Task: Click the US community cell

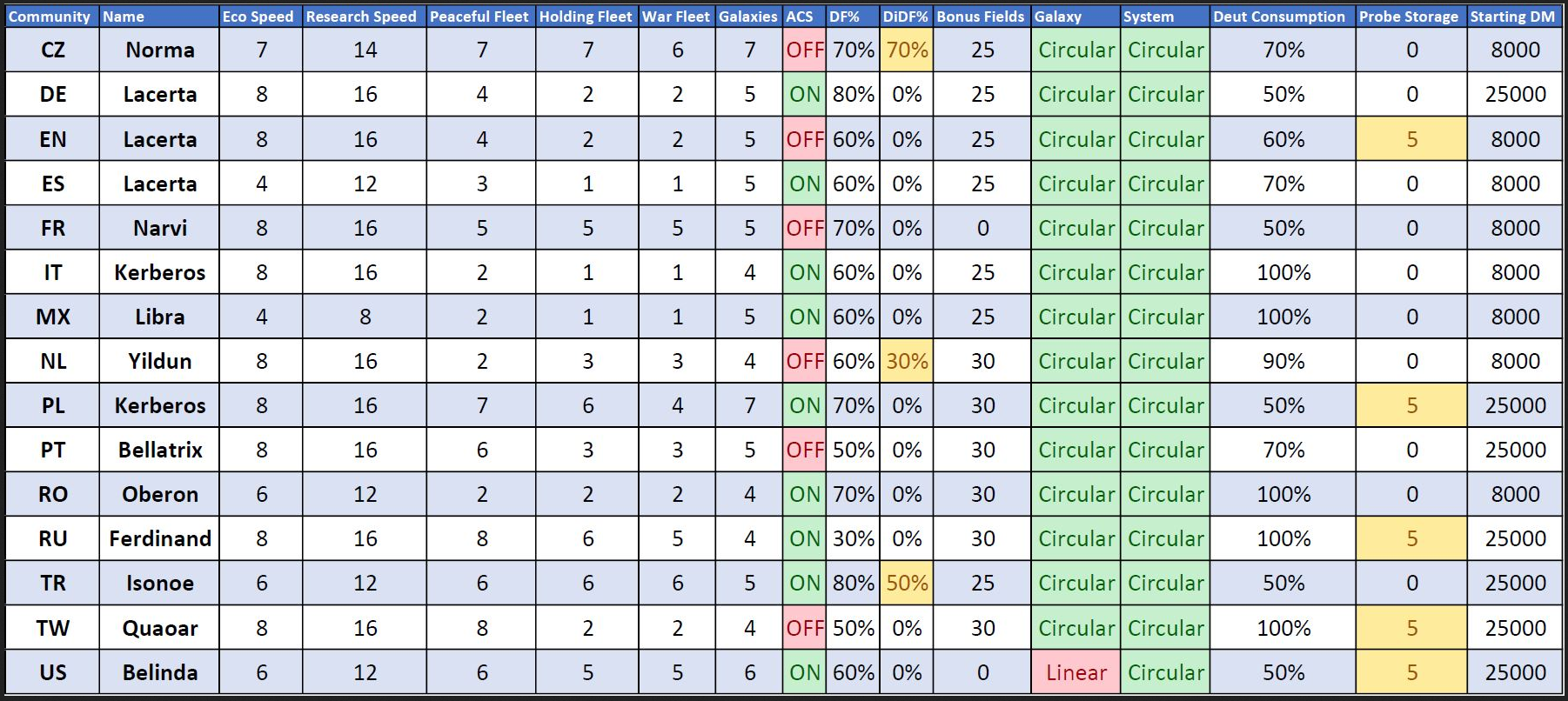Action: click(53, 672)
